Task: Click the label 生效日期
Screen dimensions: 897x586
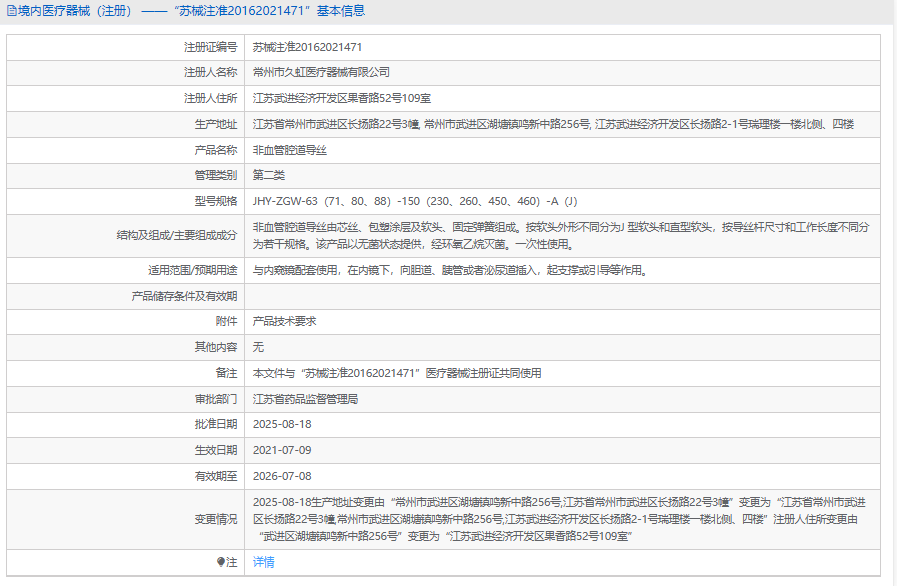Action: coord(216,450)
